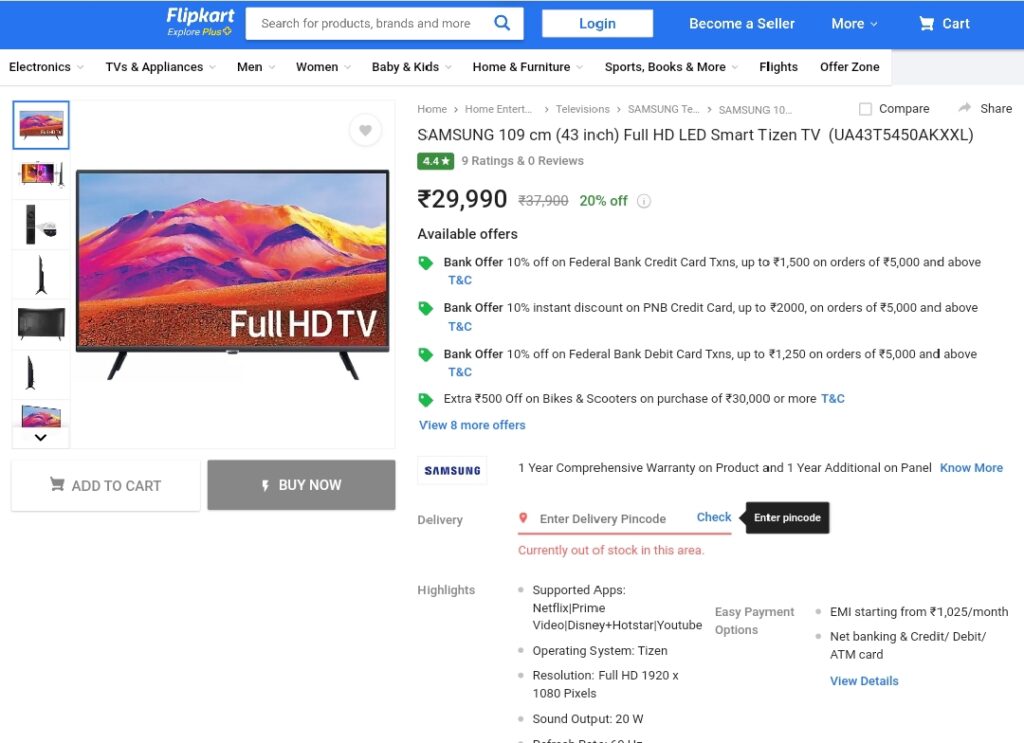The image size is (1024, 743).
Task: Click the price info icon
Action: point(644,201)
